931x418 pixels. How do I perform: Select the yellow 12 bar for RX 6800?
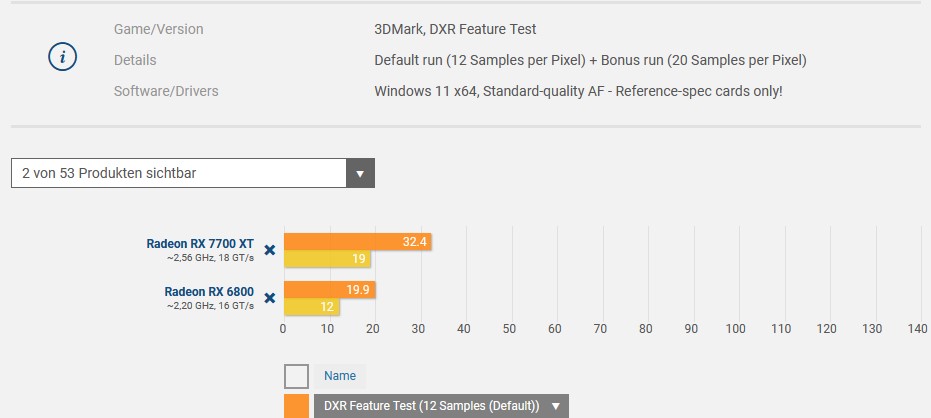[312, 307]
